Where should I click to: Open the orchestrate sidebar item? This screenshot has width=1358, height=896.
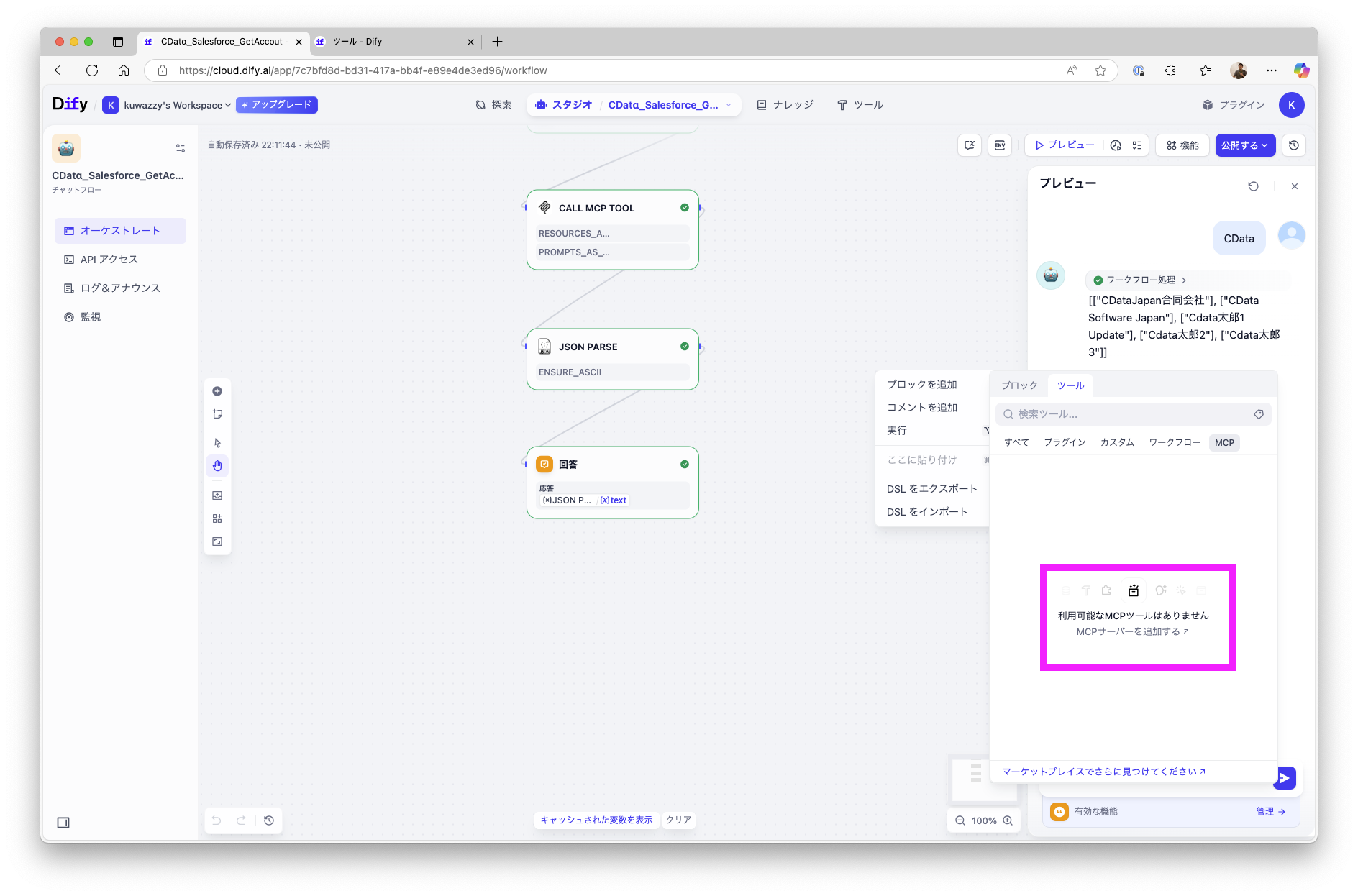[x=120, y=231]
